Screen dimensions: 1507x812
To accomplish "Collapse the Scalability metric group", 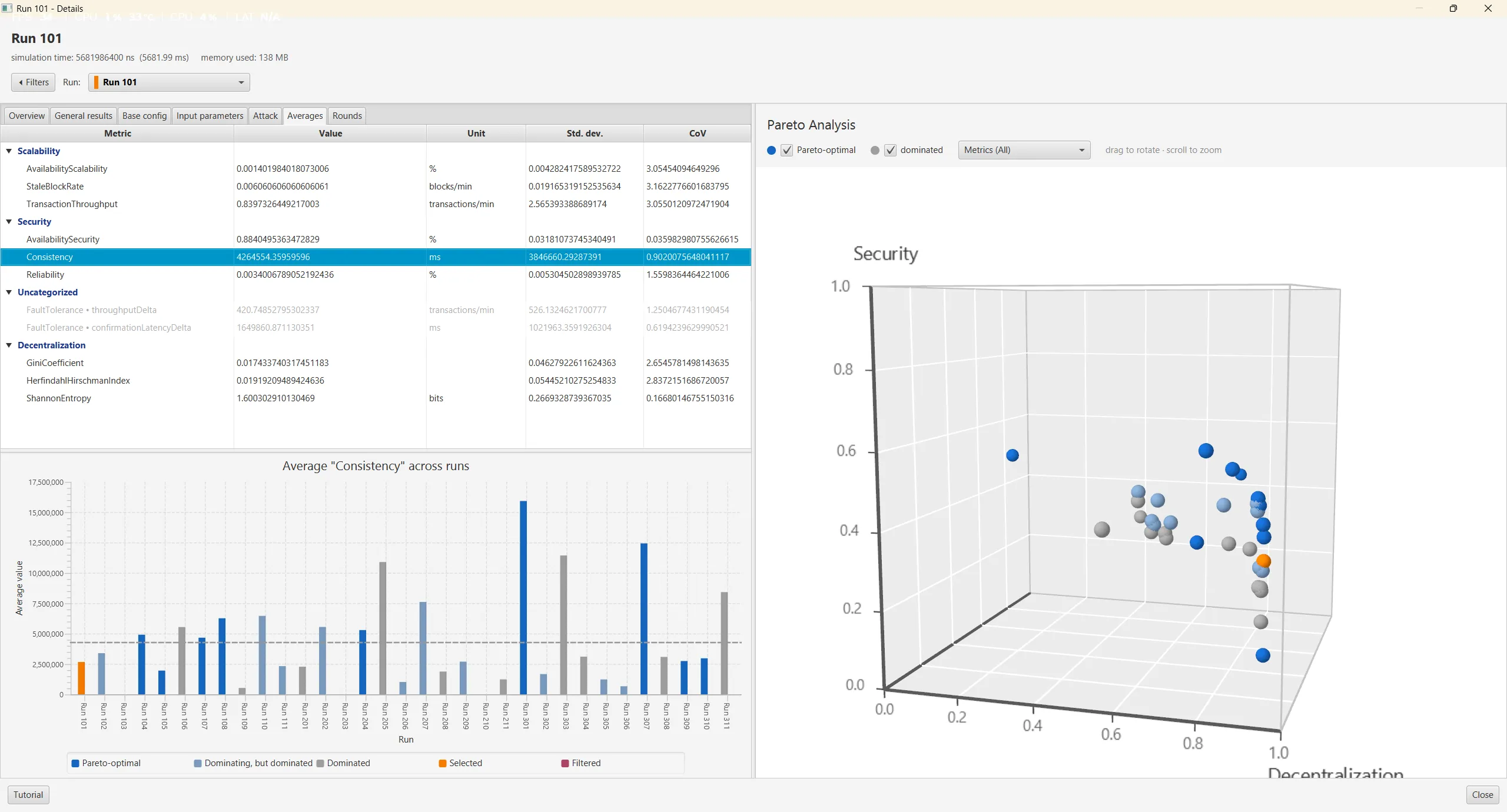I will [x=9, y=151].
